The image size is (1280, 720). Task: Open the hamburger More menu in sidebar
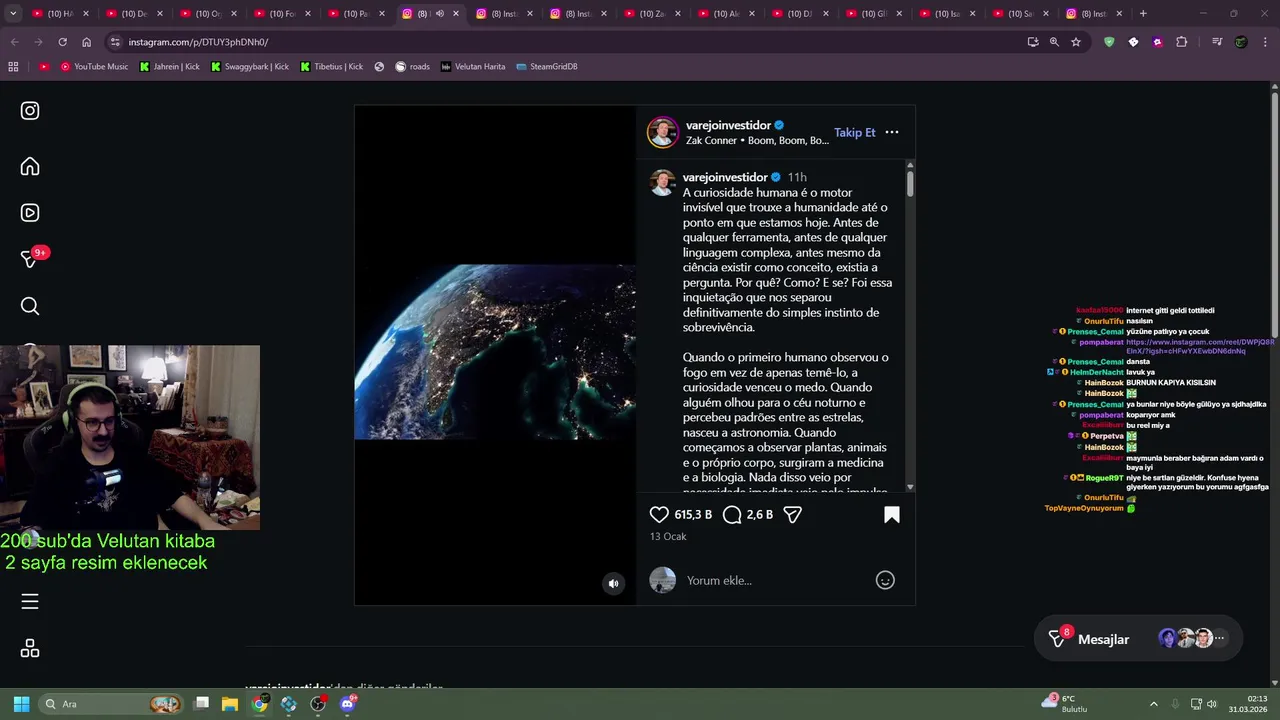[30, 601]
